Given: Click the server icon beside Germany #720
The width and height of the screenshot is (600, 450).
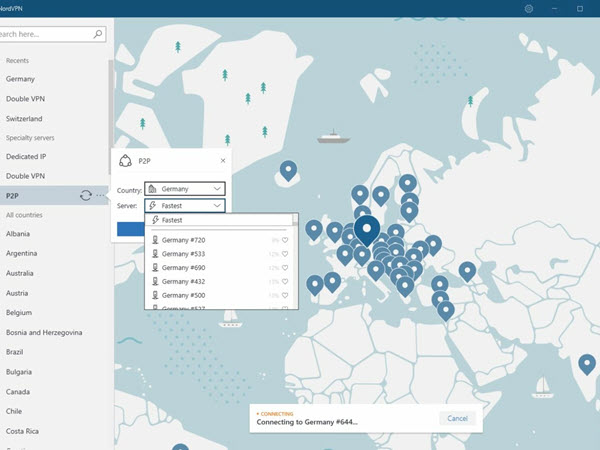Looking at the screenshot, I should (x=155, y=240).
